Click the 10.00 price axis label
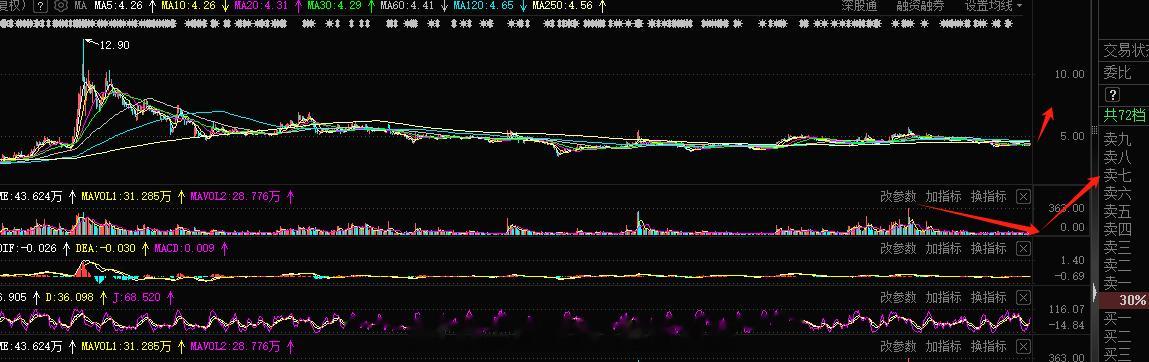This screenshot has height=362, width=1149. click(x=1069, y=74)
